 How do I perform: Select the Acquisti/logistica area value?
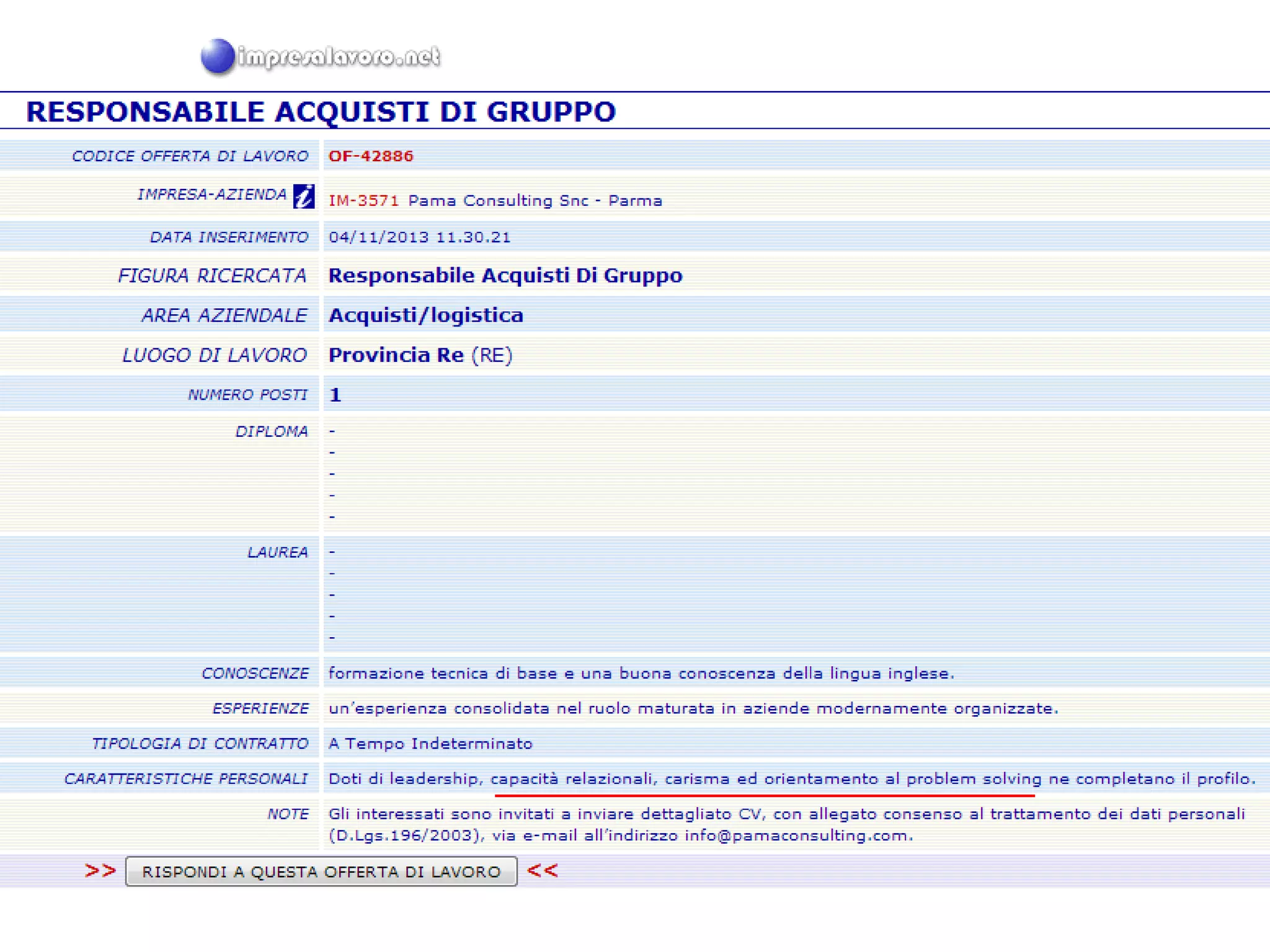425,315
